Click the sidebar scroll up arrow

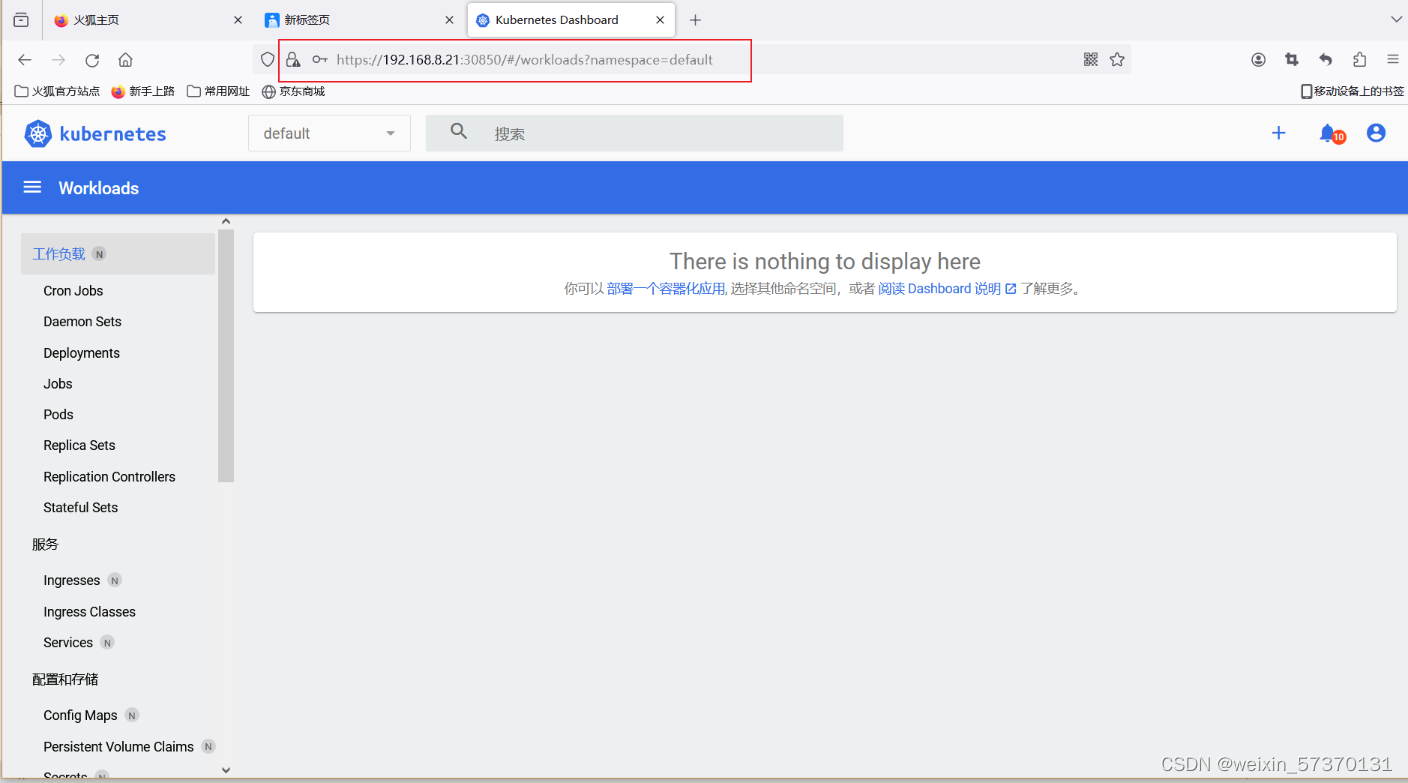226,221
